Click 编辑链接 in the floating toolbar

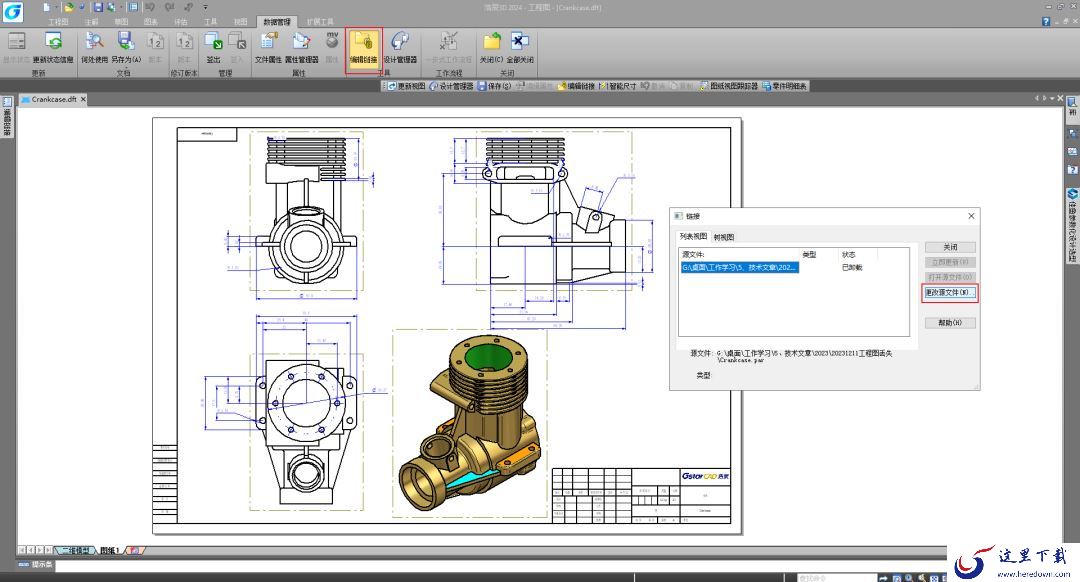(576, 86)
